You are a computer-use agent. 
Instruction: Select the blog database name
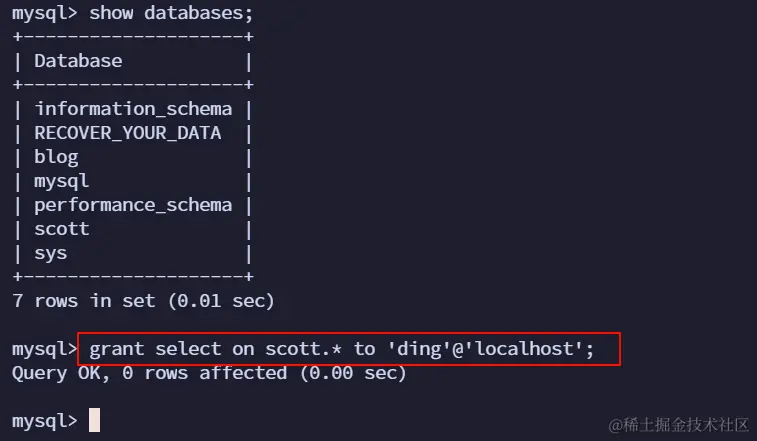coord(56,157)
